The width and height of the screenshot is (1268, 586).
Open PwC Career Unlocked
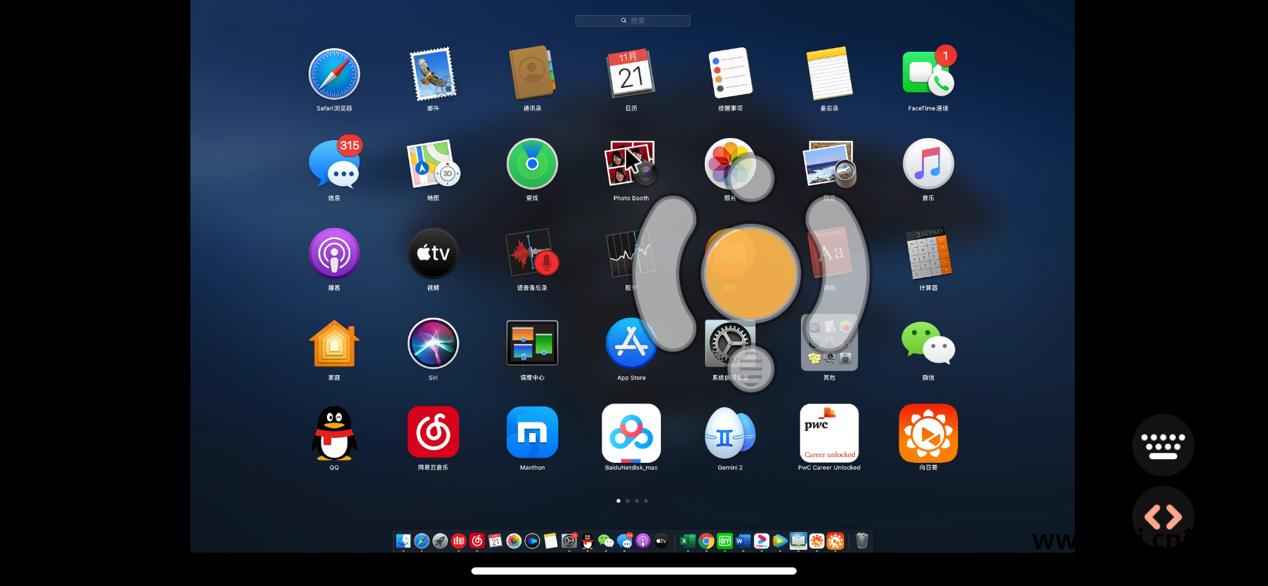click(829, 433)
